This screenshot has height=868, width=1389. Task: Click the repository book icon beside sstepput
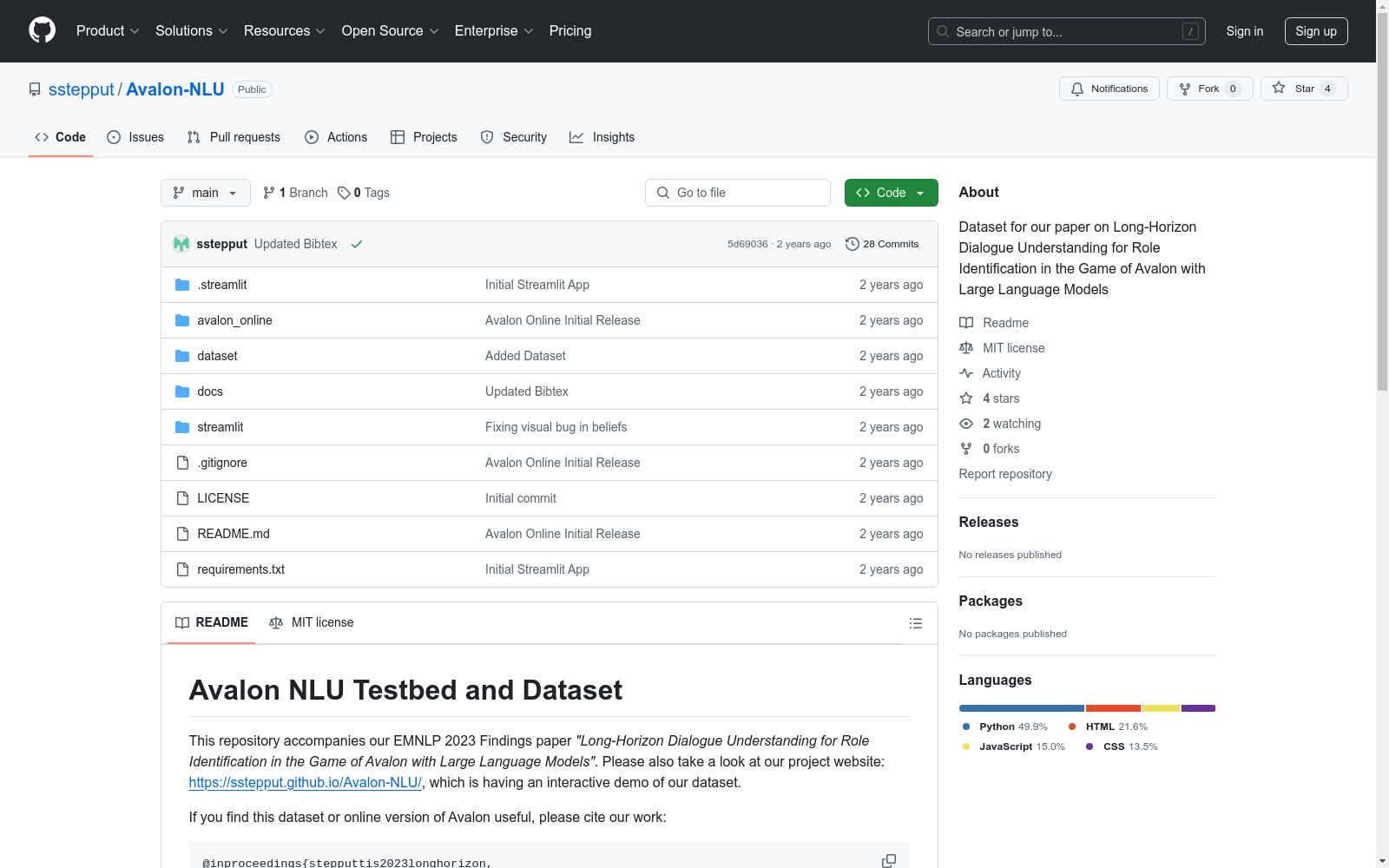tap(35, 89)
